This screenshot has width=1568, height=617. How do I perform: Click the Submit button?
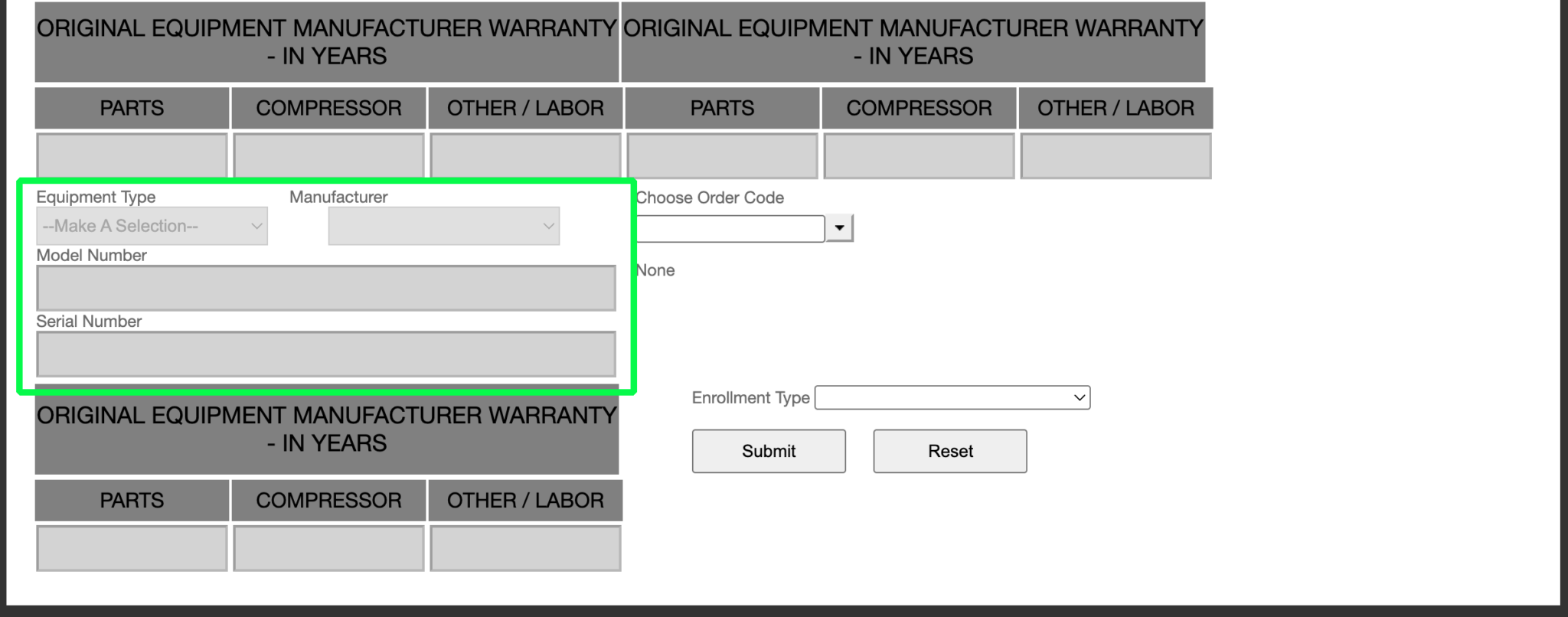click(769, 452)
